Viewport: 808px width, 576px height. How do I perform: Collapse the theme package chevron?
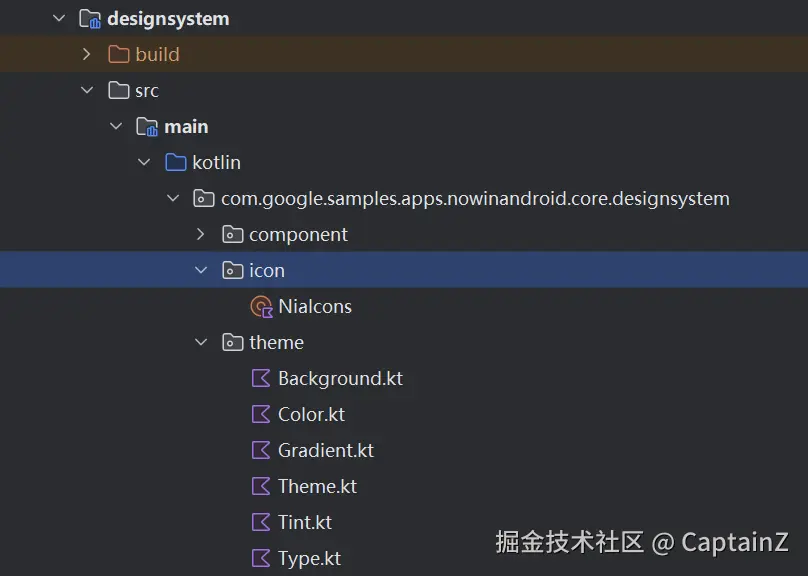201,342
